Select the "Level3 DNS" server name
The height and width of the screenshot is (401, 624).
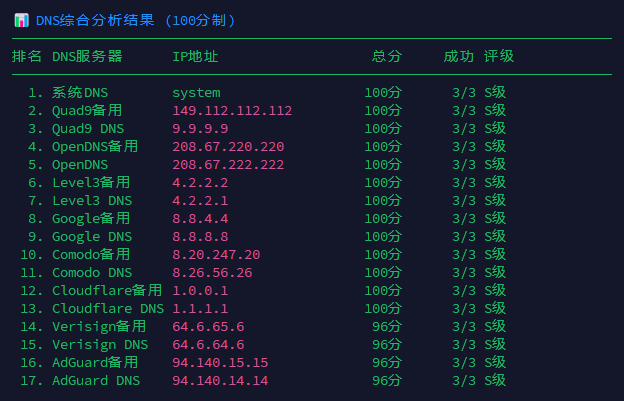(x=92, y=201)
